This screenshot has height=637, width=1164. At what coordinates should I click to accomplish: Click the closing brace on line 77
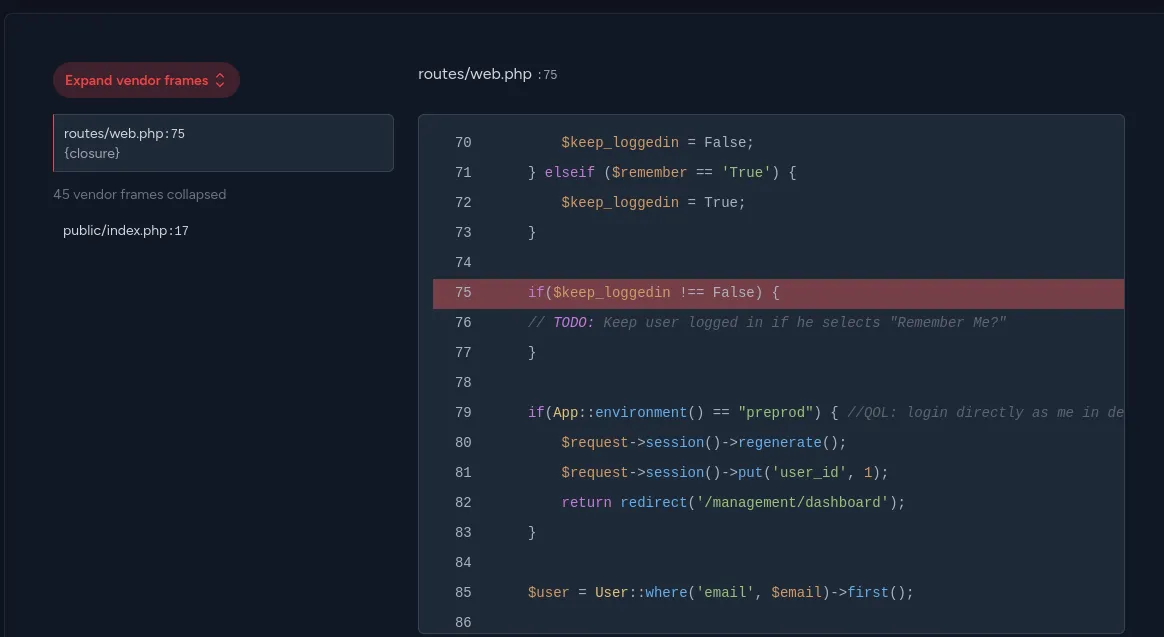[532, 353]
